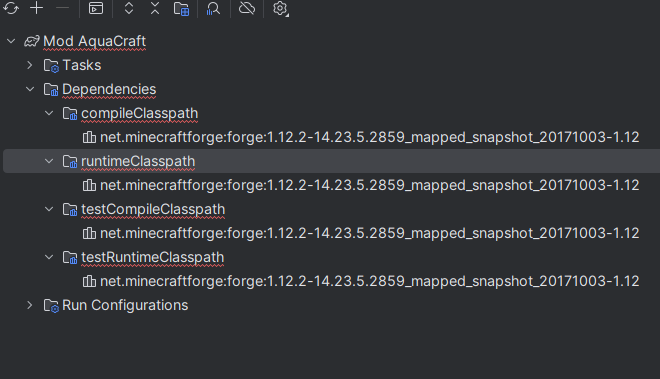
Task: Collapse the testCompileClasspath node
Action: click(49, 209)
